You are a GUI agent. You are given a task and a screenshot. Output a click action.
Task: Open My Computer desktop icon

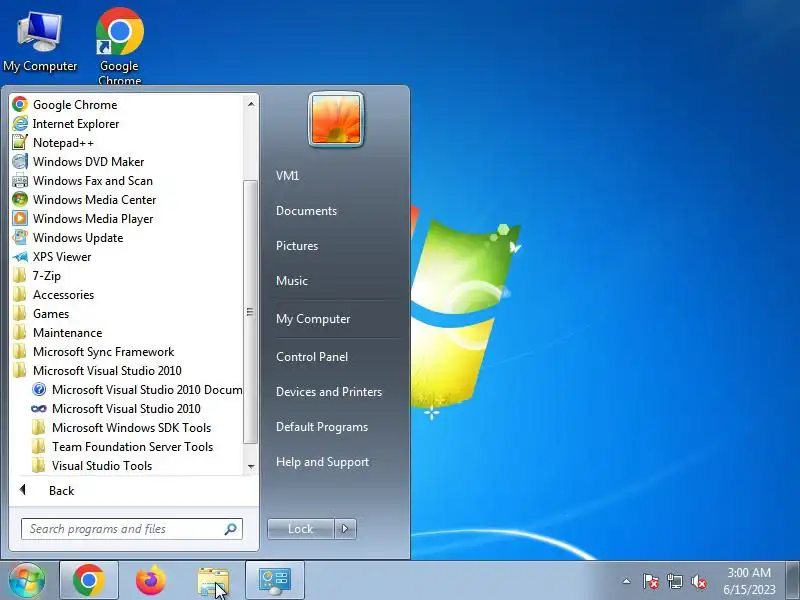pyautogui.click(x=40, y=42)
